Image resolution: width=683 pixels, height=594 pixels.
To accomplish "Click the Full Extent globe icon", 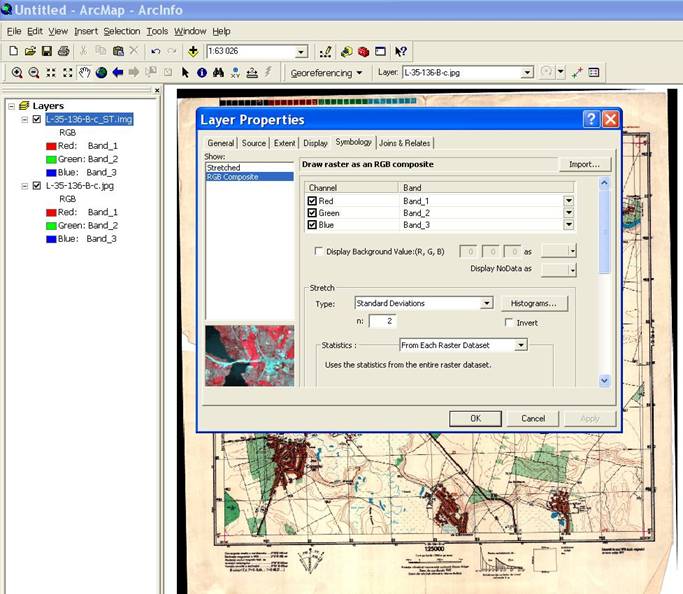I will point(101,73).
